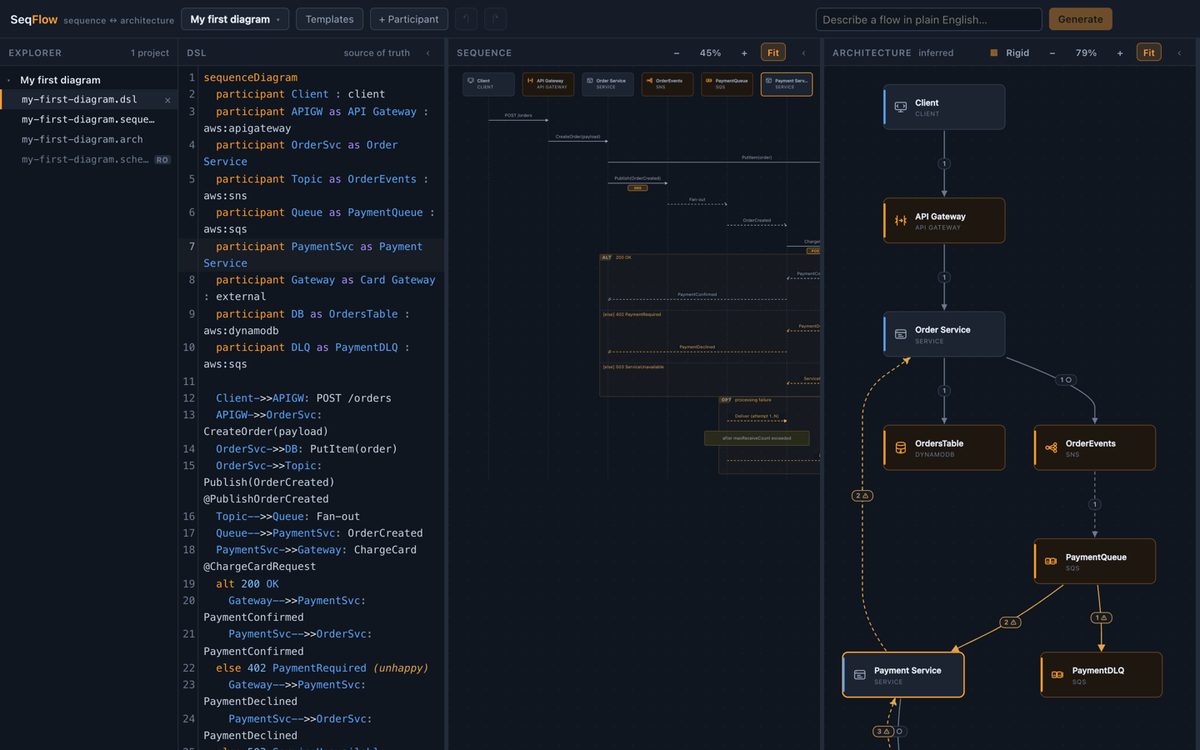Click the PaymentDLQ SQS icon
The width and height of the screenshot is (1200, 750).
1057,675
